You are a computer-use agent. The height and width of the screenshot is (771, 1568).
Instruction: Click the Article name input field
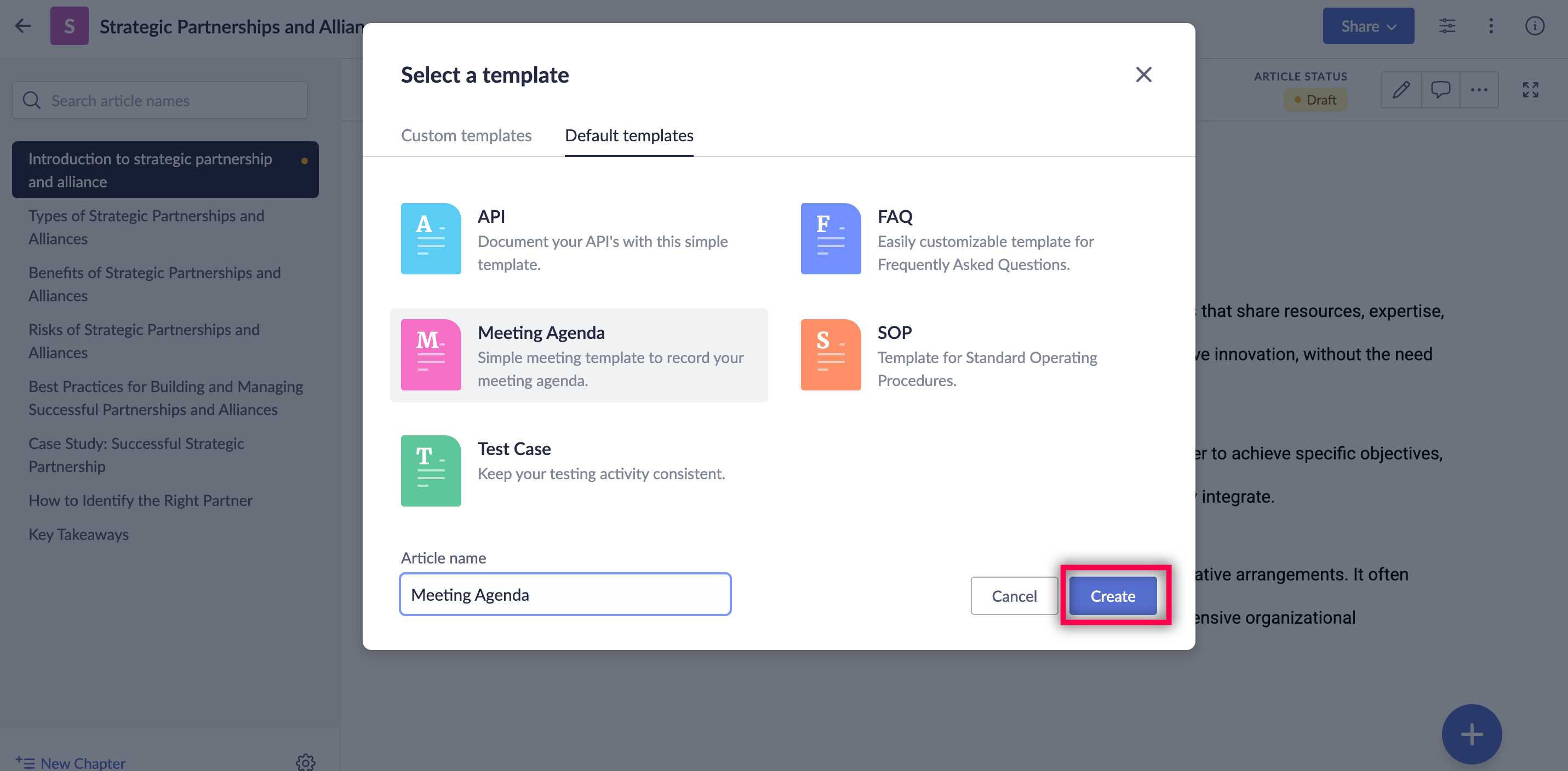pyautogui.click(x=565, y=594)
